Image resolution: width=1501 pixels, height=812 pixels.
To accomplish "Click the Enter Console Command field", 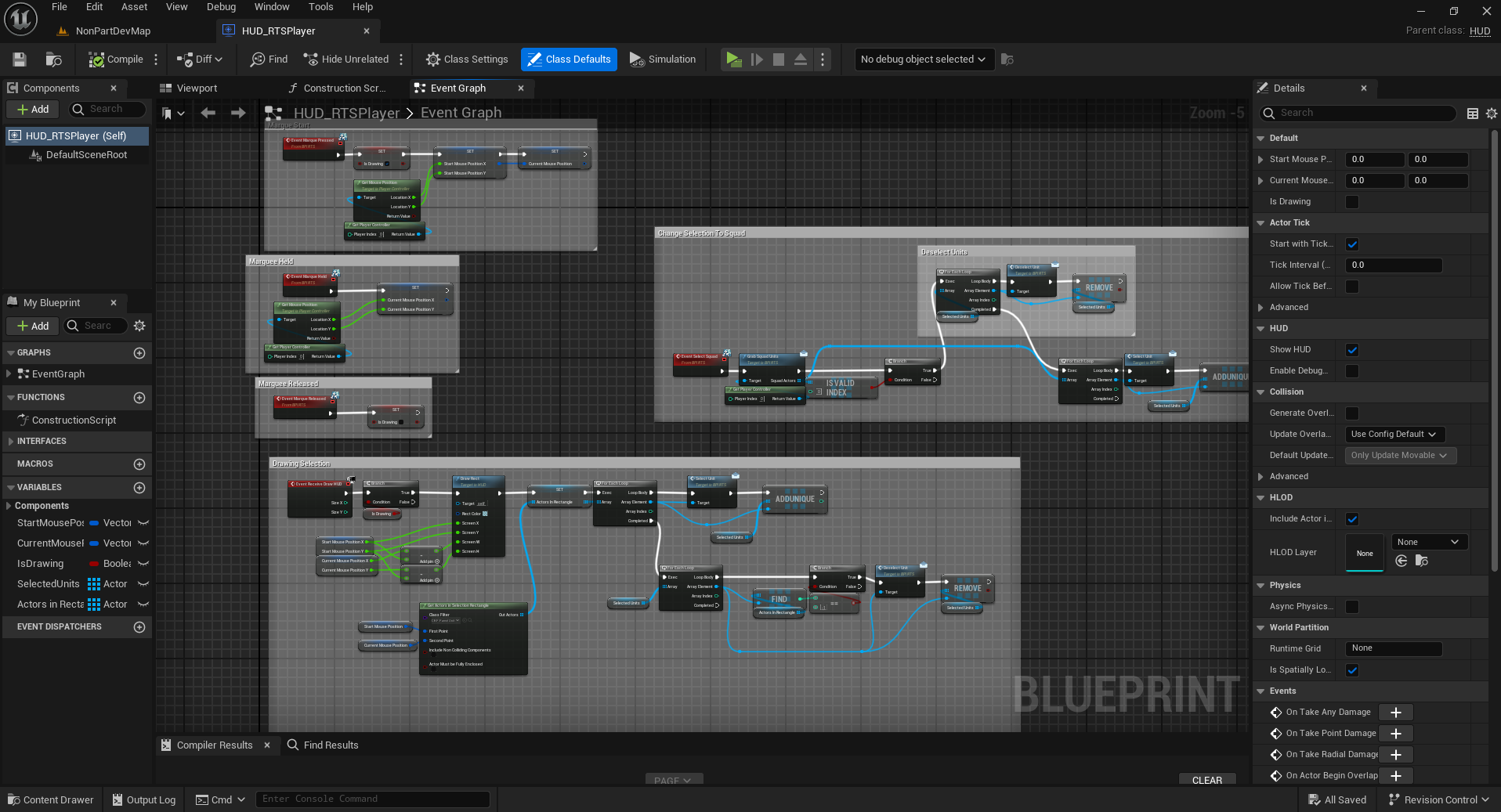I will [372, 799].
